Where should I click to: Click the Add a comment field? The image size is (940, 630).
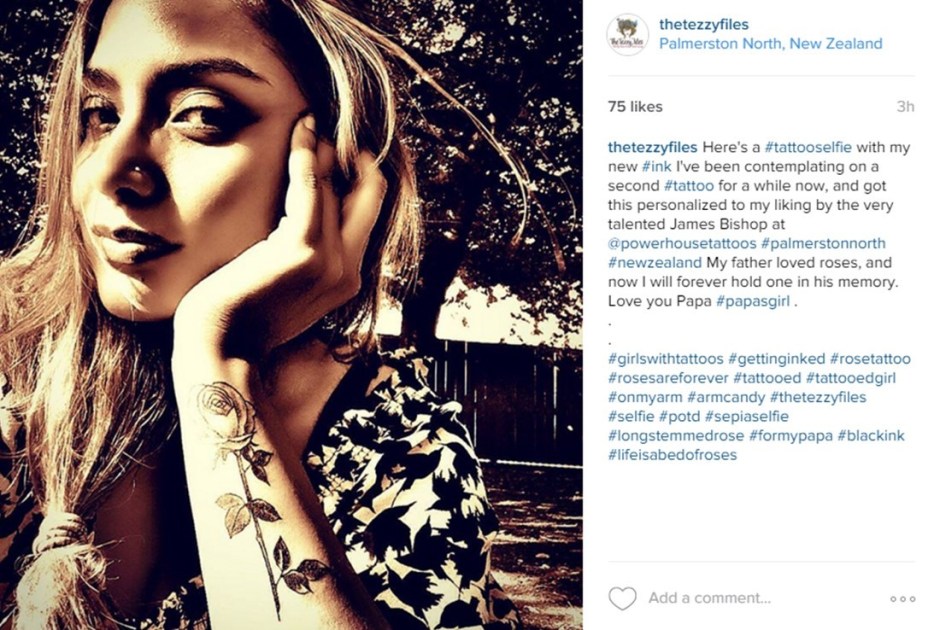point(709,598)
